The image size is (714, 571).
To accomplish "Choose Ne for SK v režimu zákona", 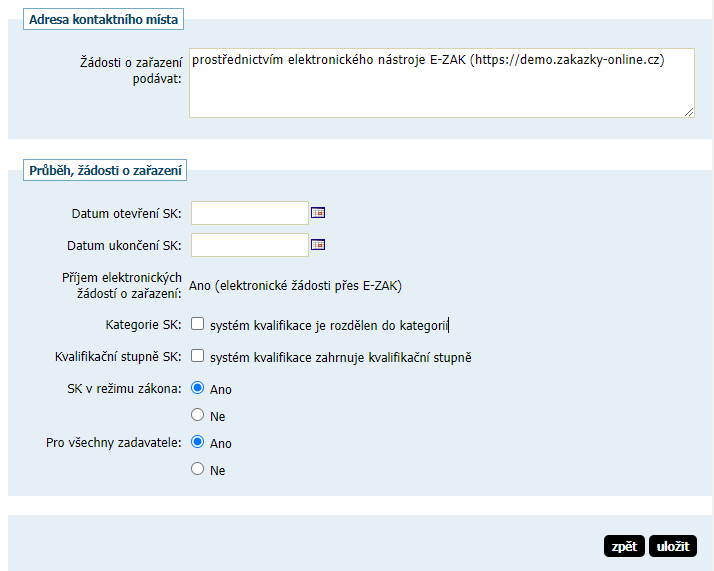I will 198,415.
